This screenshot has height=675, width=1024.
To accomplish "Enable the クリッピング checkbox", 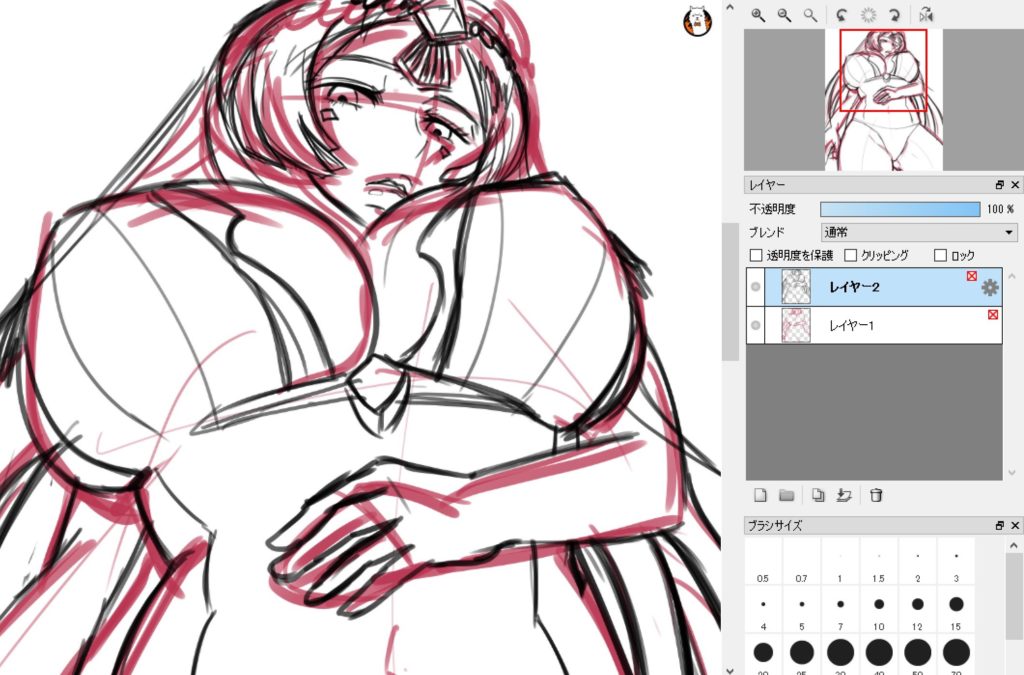I will pyautogui.click(x=852, y=255).
